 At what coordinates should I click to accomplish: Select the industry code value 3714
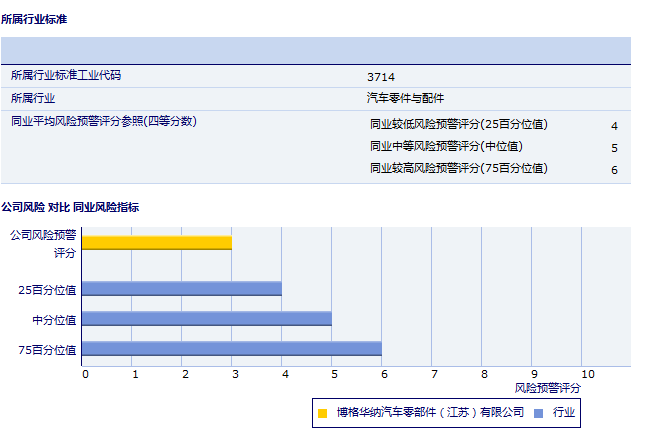381,76
